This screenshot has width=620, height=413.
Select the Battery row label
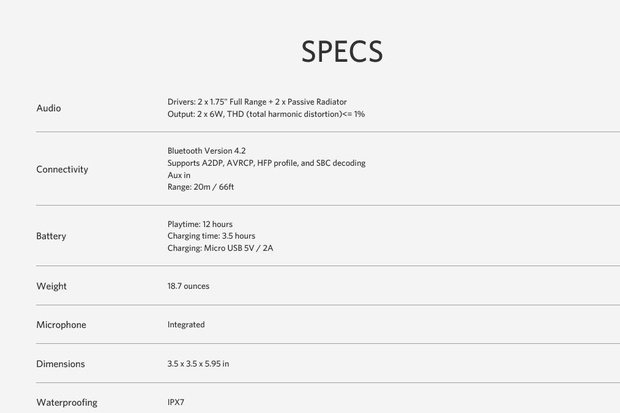coord(51,236)
